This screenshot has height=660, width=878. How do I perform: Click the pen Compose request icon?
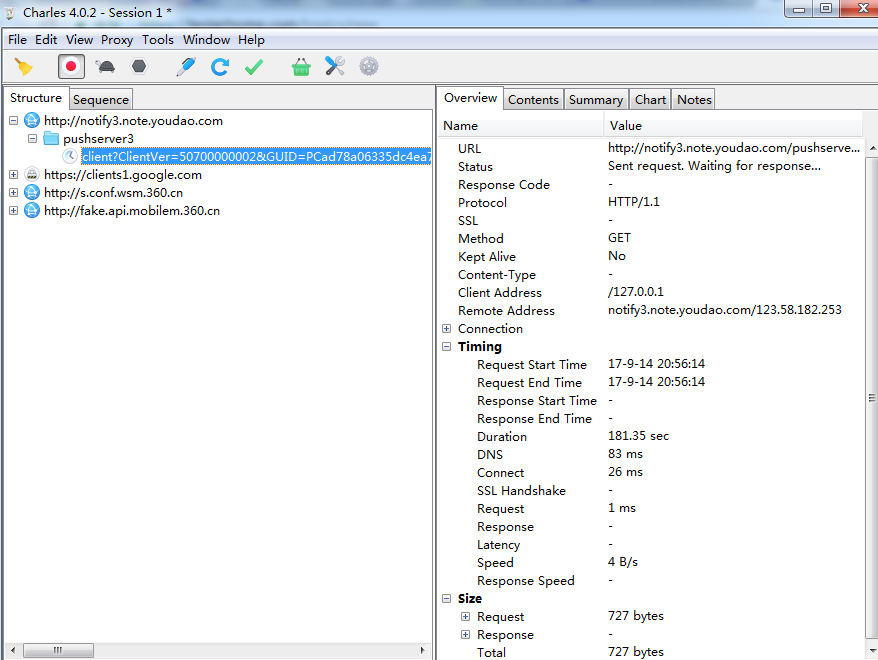click(186, 67)
